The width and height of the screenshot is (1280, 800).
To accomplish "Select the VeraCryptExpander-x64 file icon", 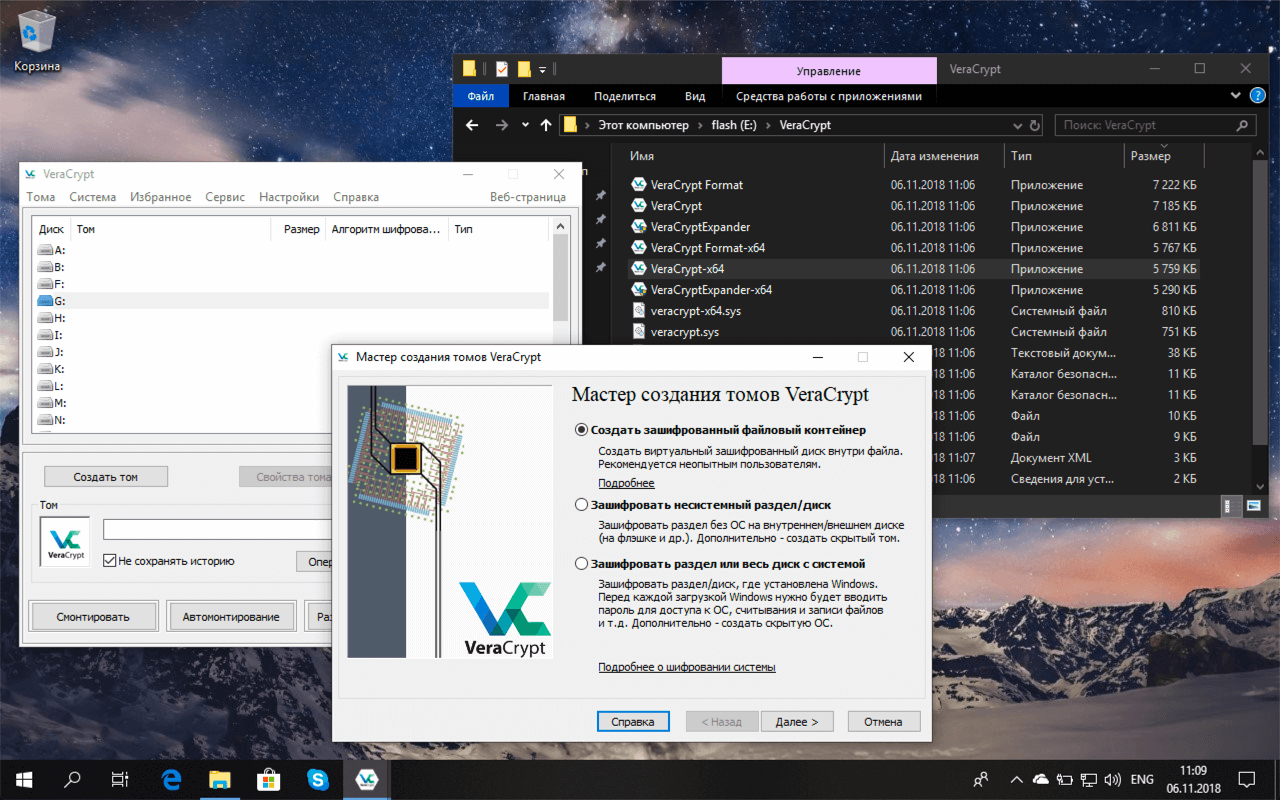I will [639, 290].
